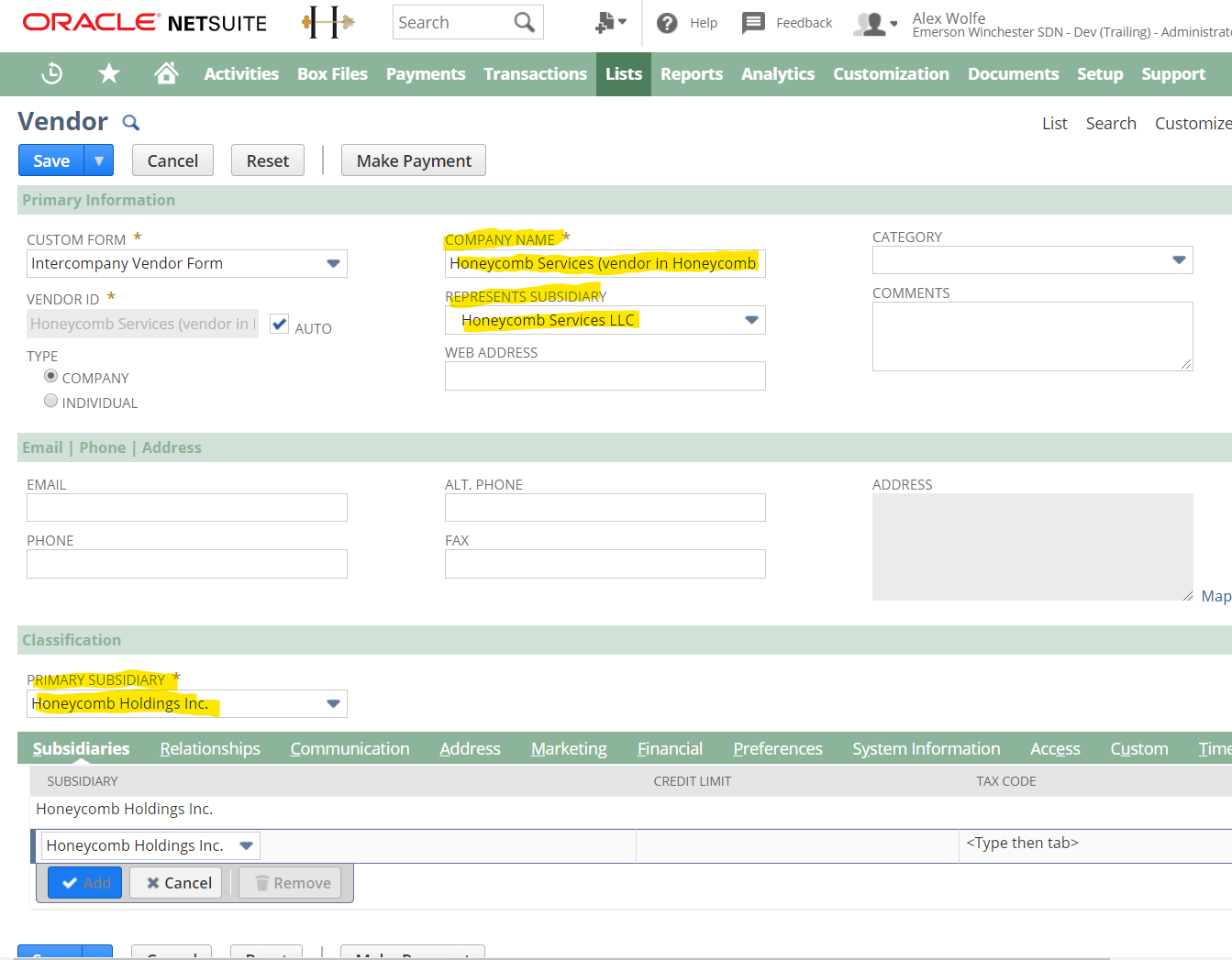This screenshot has height=960, width=1232.
Task: Click the Alt. Phone input field
Action: pos(605,508)
